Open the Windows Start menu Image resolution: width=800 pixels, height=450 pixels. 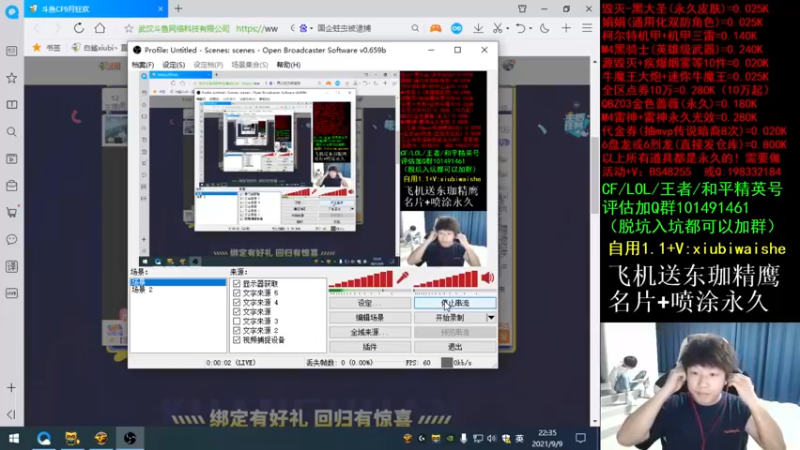14,438
